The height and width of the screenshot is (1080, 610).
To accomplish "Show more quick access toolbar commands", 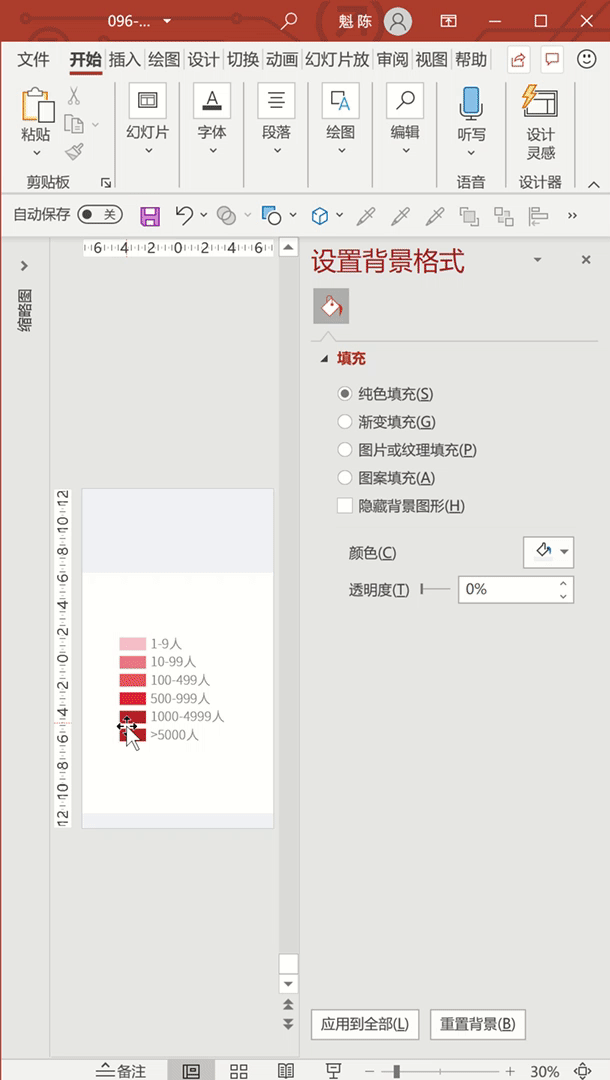I will tap(572, 216).
